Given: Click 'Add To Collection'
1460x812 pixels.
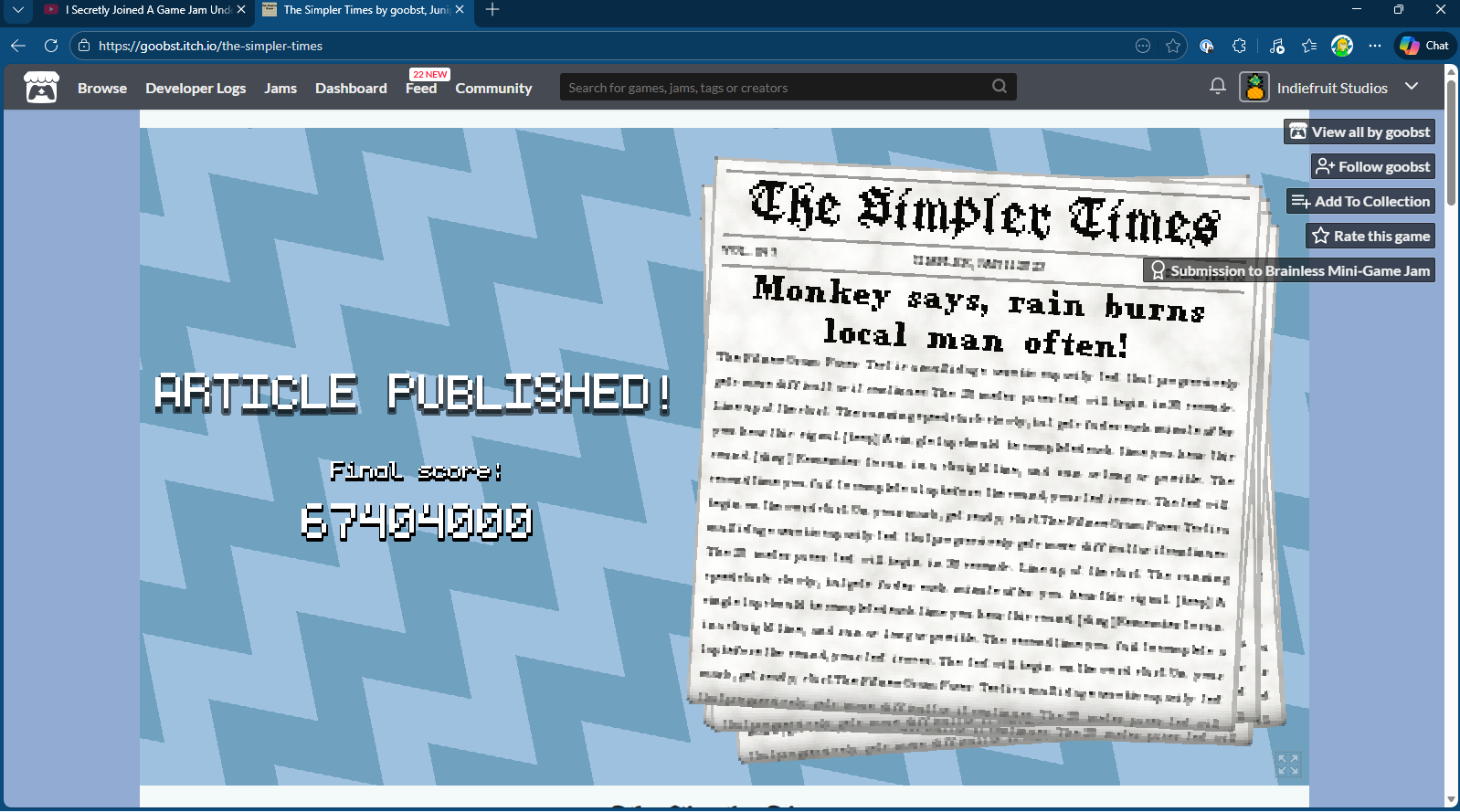Looking at the screenshot, I should pyautogui.click(x=1361, y=201).
